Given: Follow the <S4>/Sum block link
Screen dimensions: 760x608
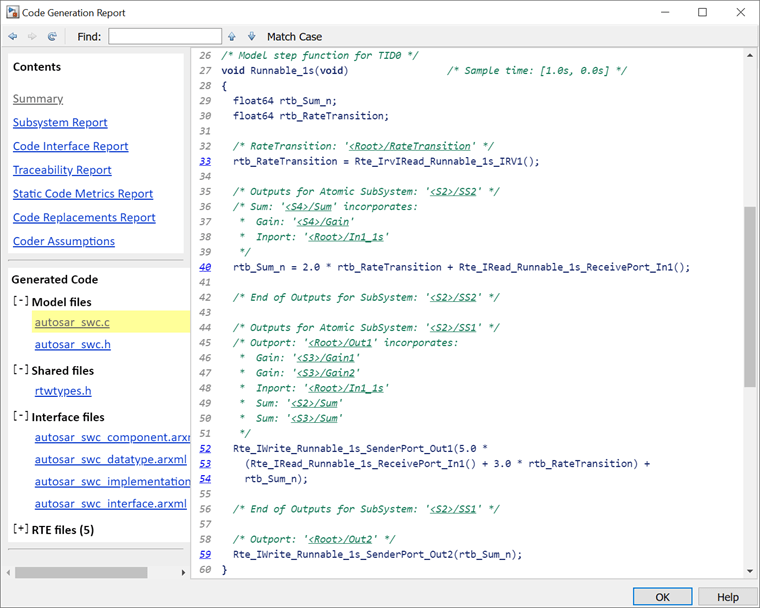Looking at the screenshot, I should 309,207.
